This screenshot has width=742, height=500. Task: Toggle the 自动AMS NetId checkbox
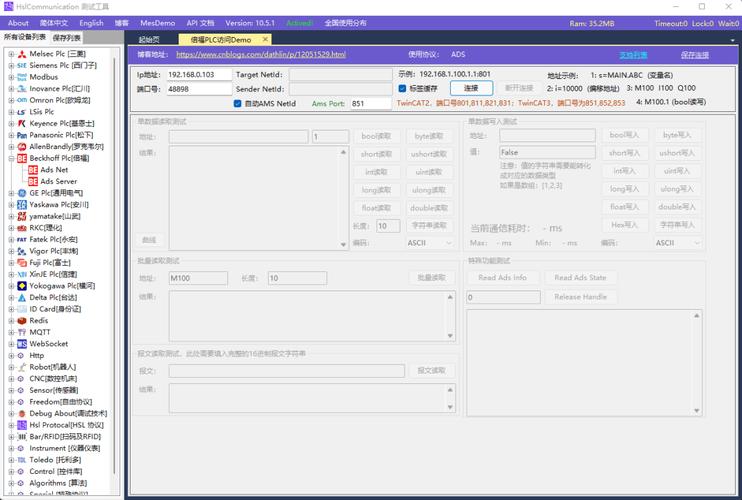click(x=238, y=103)
